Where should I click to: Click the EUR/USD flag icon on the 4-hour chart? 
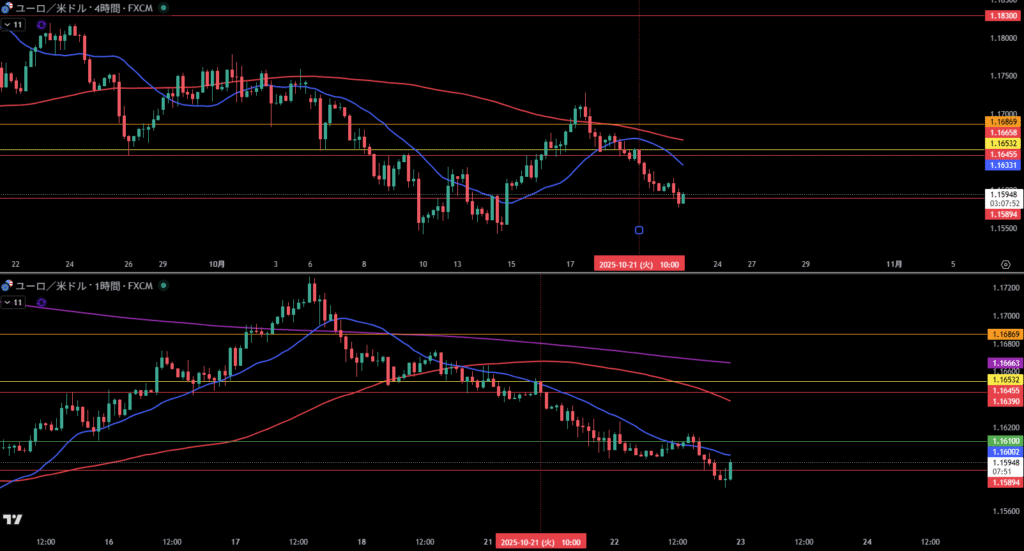coord(7,7)
